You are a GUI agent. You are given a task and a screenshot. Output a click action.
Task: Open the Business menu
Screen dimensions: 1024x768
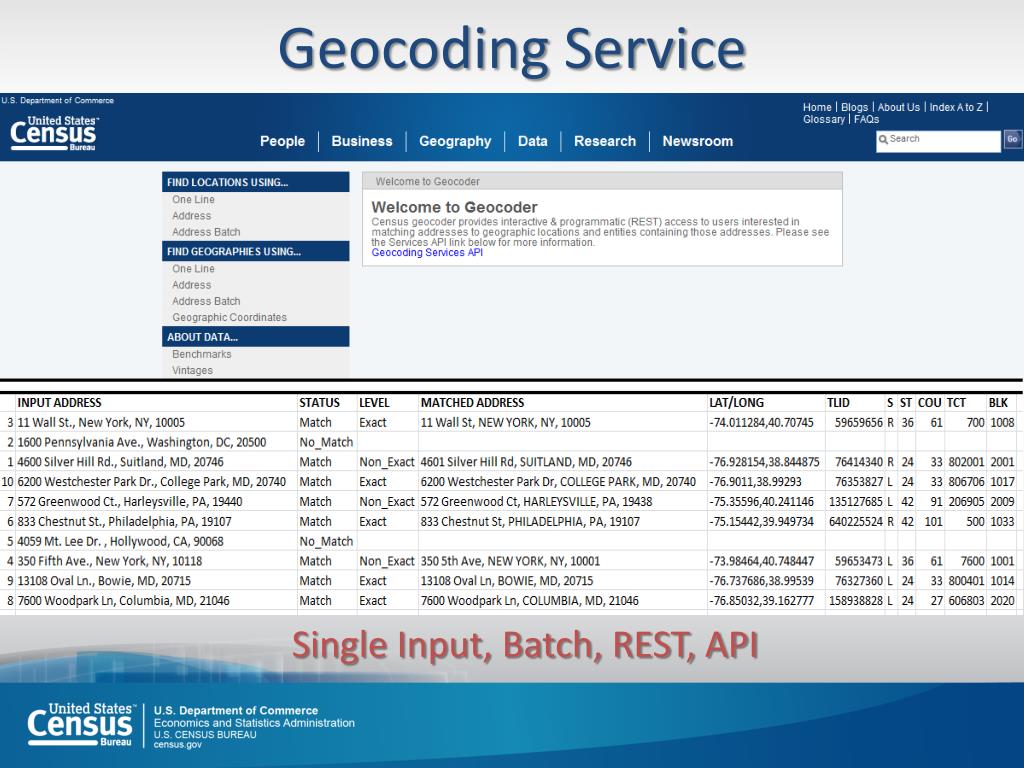[x=362, y=141]
